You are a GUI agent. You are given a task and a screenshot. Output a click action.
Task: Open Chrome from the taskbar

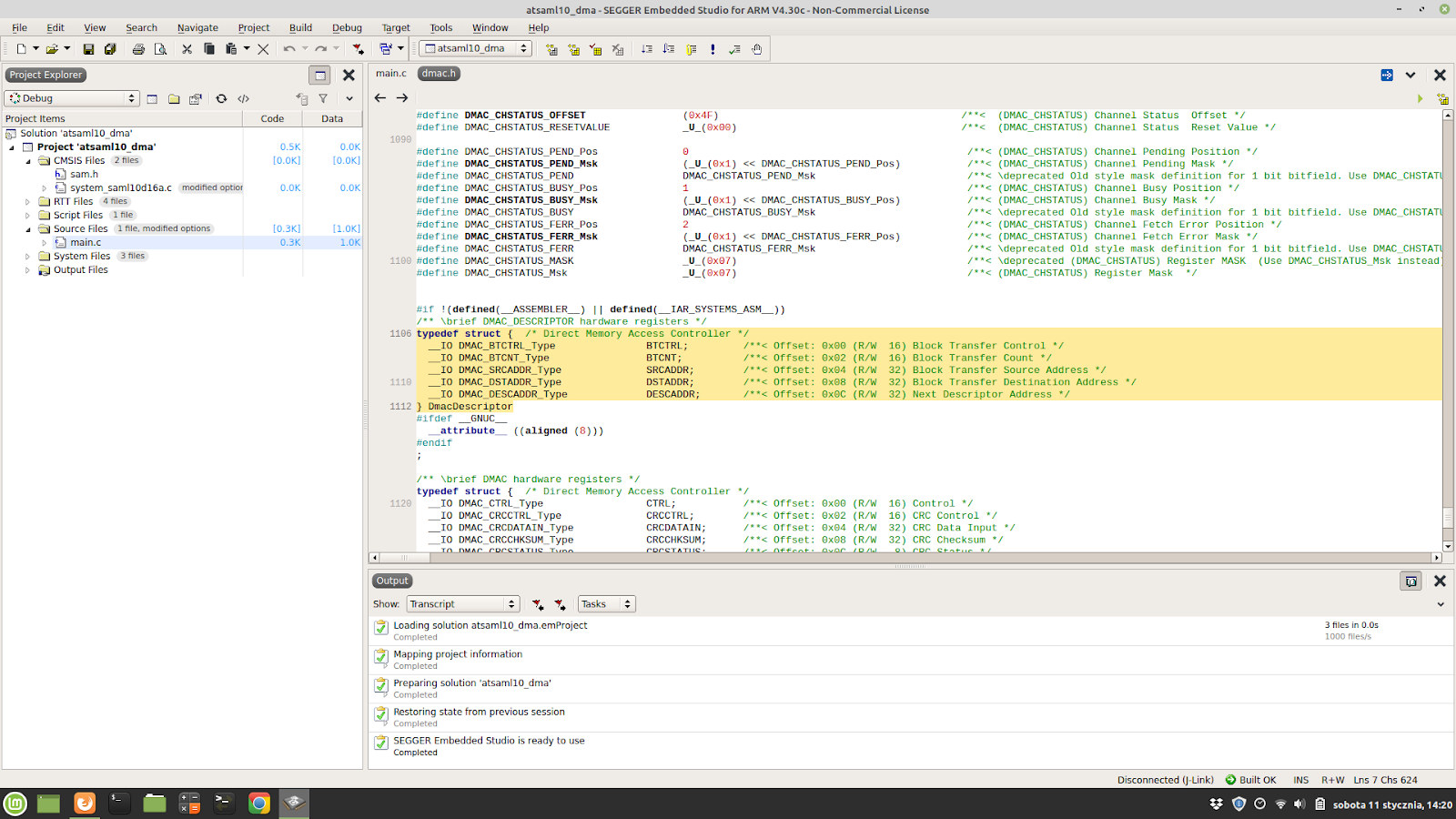[x=259, y=803]
